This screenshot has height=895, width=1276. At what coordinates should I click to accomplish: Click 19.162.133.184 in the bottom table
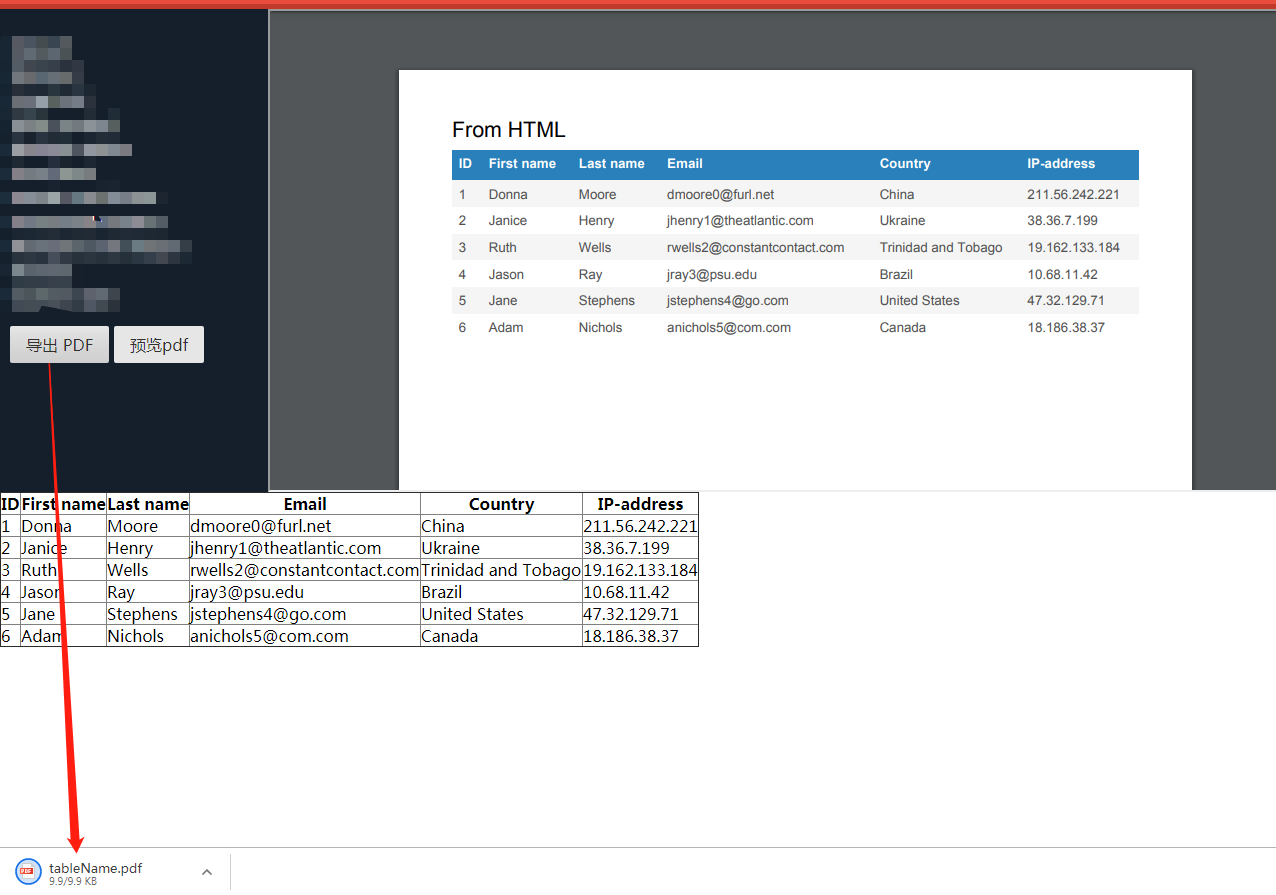(x=640, y=570)
